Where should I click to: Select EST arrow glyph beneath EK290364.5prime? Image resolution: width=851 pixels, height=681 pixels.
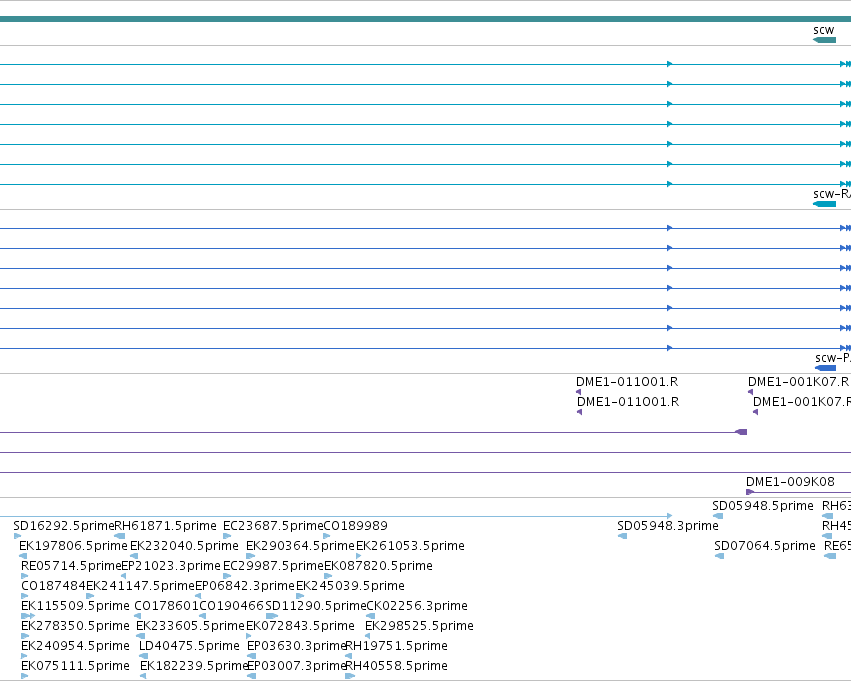(251, 556)
